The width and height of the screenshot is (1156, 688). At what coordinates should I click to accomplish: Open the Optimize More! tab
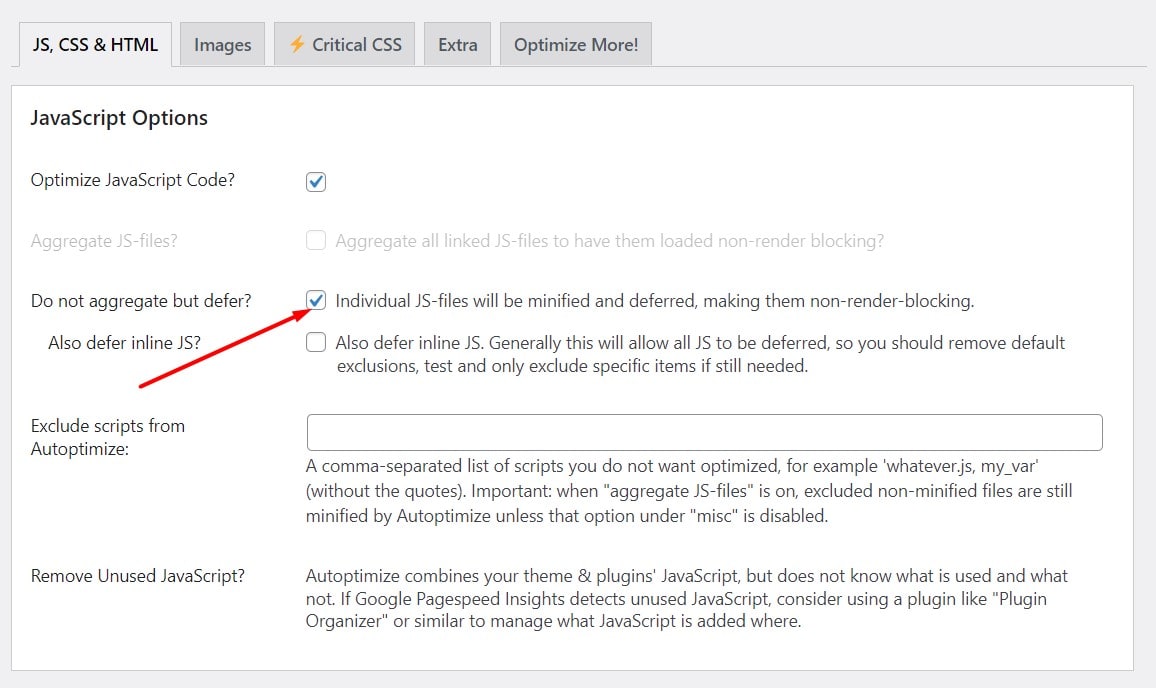point(575,43)
